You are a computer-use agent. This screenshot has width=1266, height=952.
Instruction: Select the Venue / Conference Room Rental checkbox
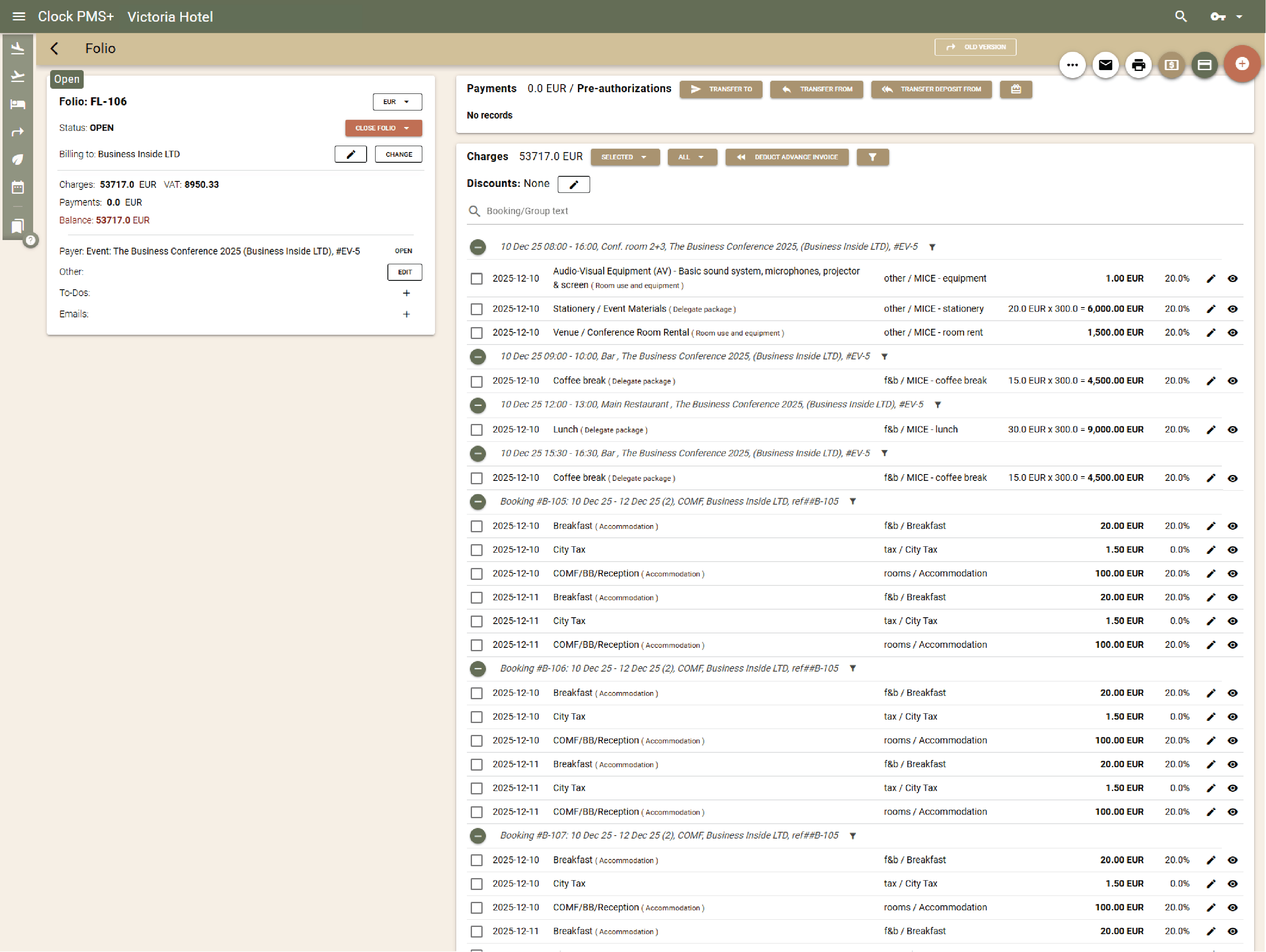477,333
